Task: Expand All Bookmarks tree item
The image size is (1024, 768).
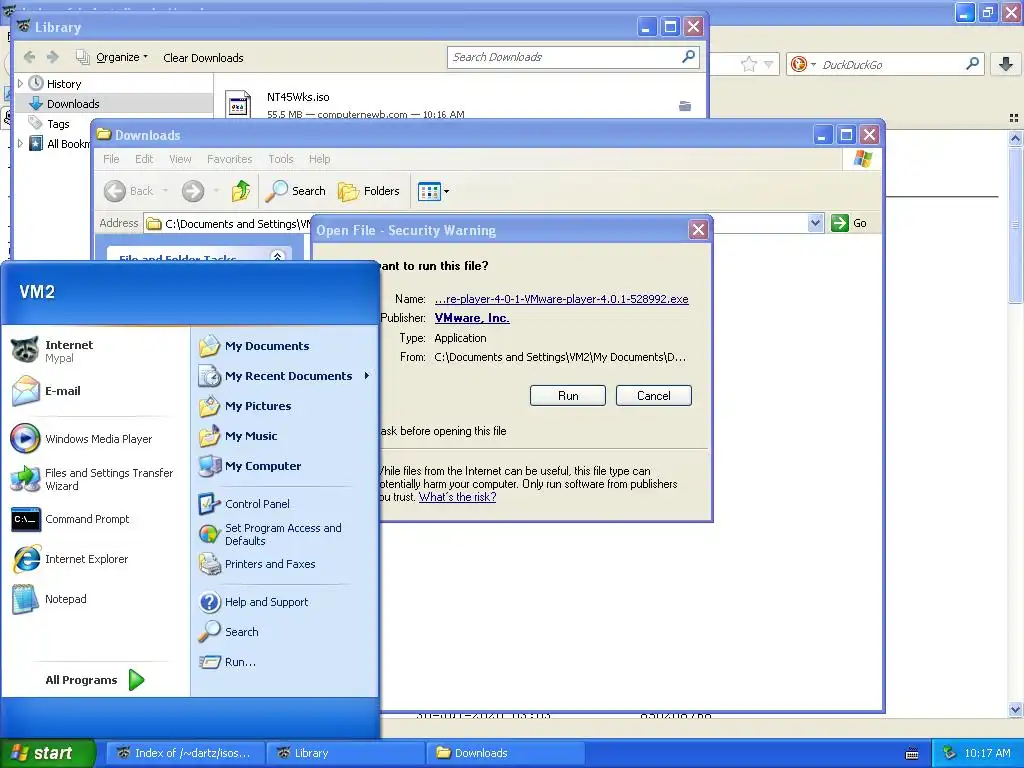Action: [20, 144]
